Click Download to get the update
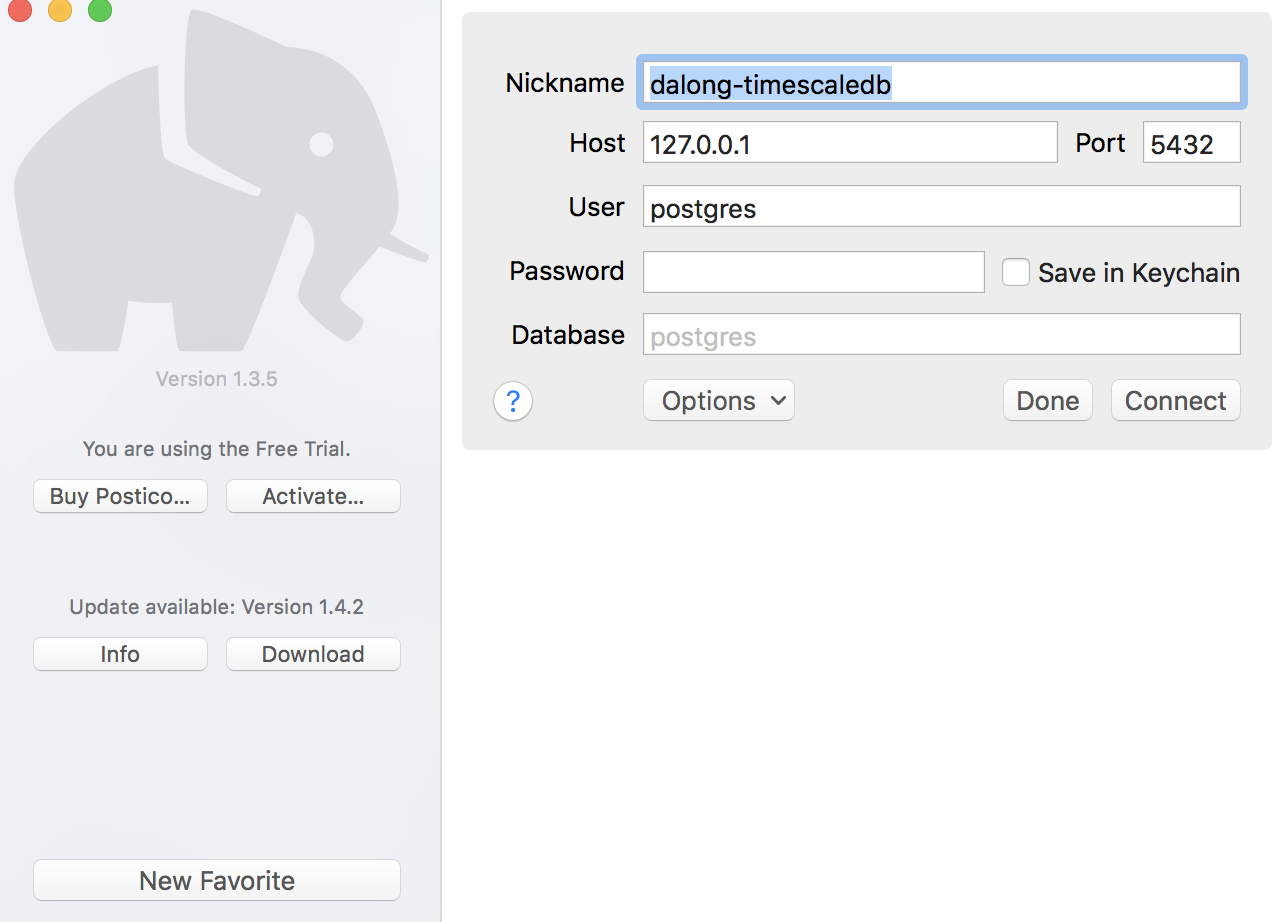The width and height of the screenshot is (1284, 922). (313, 654)
